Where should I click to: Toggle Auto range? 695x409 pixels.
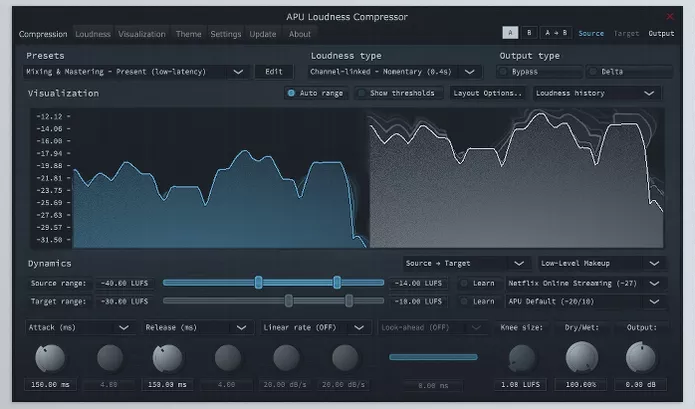(316, 93)
